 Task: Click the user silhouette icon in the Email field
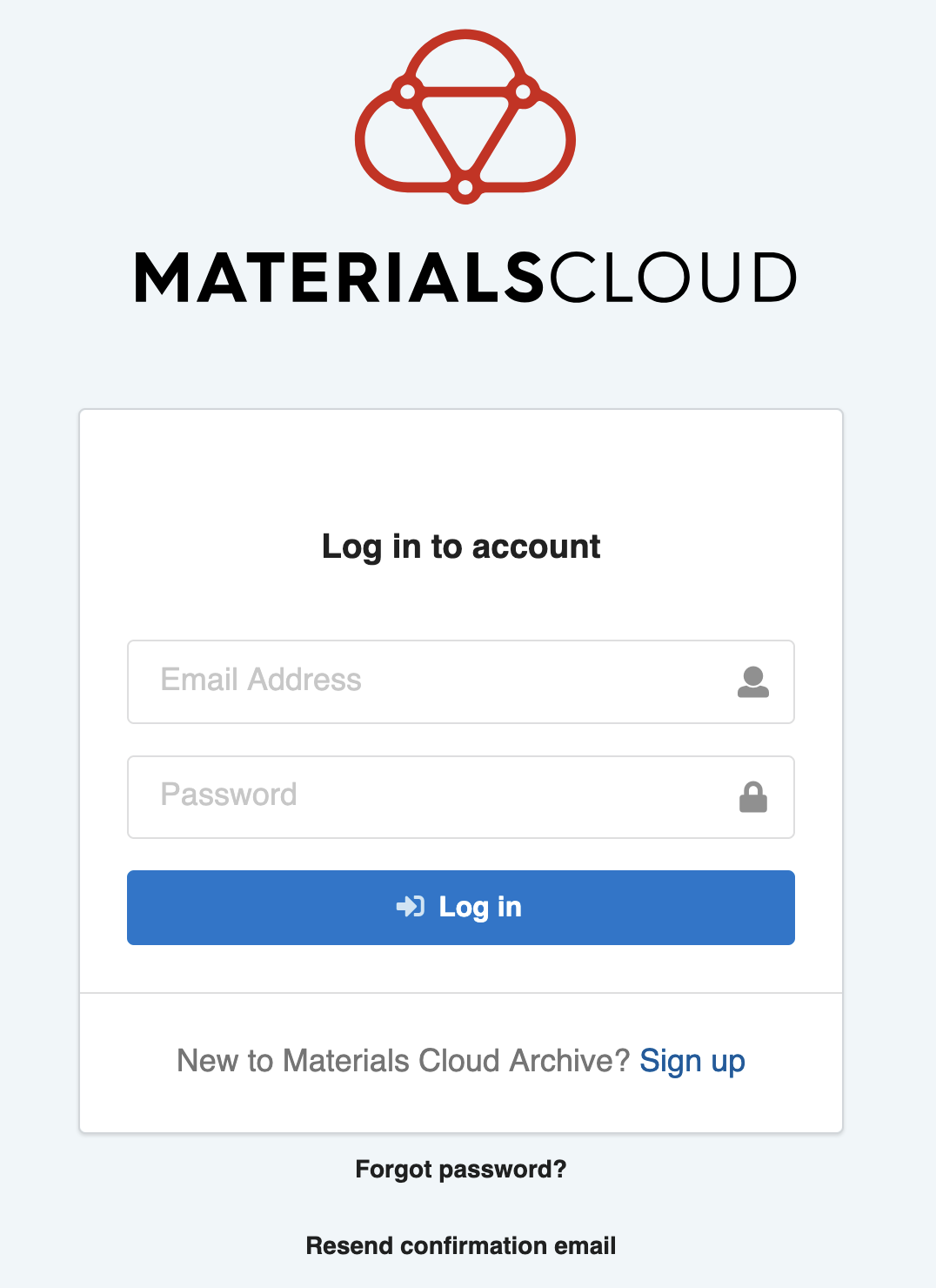pyautogui.click(x=753, y=681)
